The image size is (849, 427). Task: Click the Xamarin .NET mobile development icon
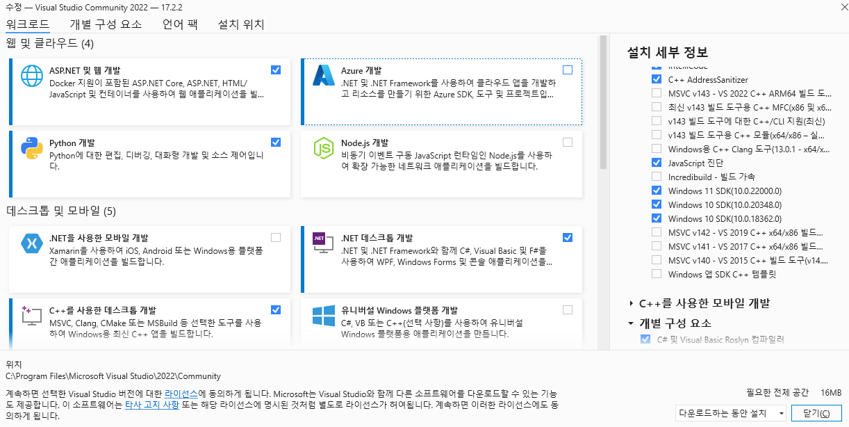31,244
